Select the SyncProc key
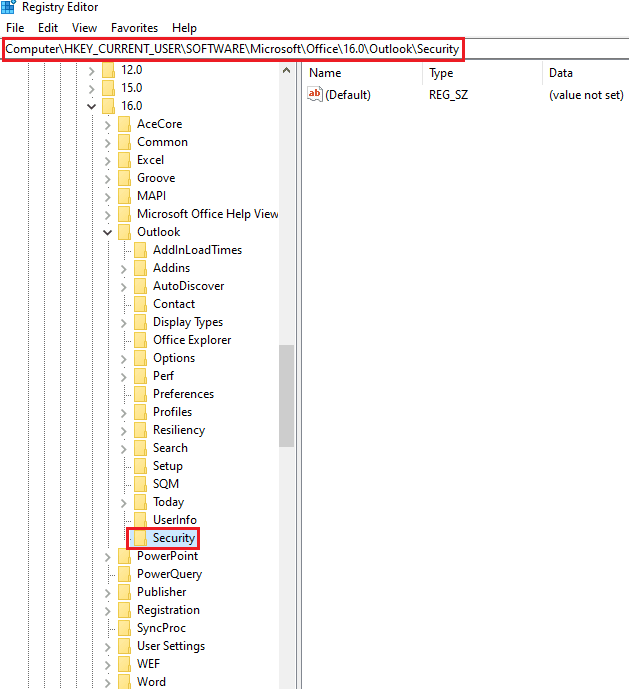Screen dimensions: 629x689 161,628
